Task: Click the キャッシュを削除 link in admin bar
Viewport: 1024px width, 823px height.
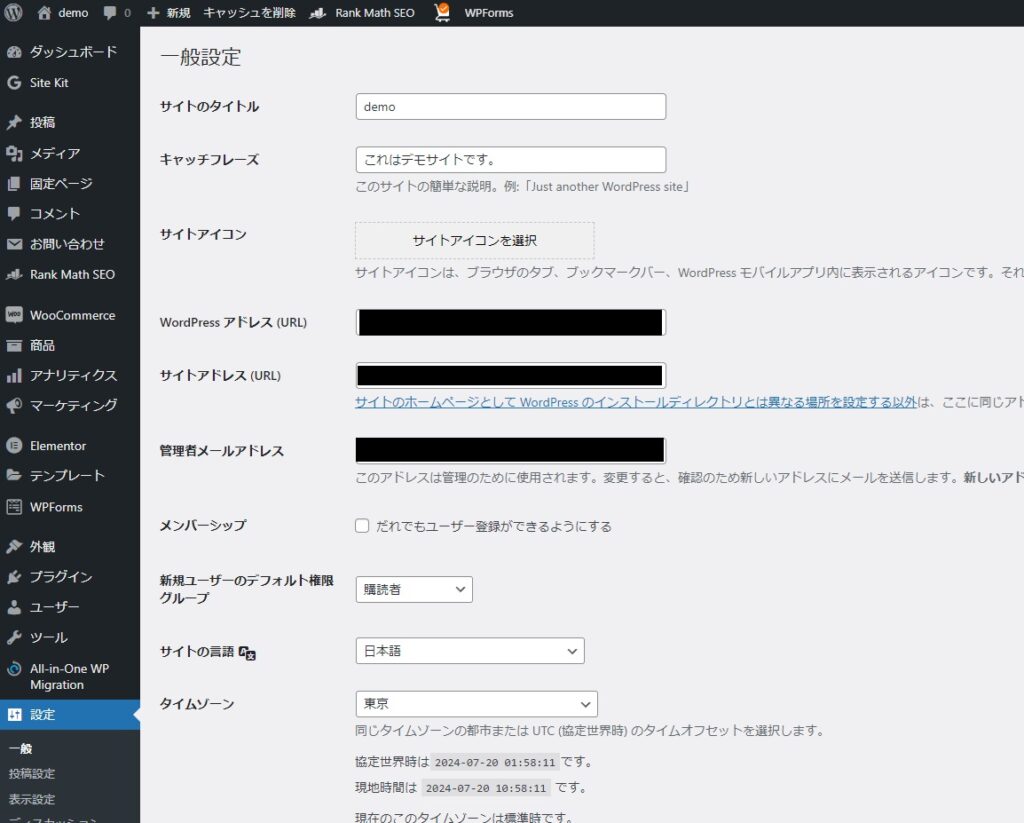Action: 249,13
